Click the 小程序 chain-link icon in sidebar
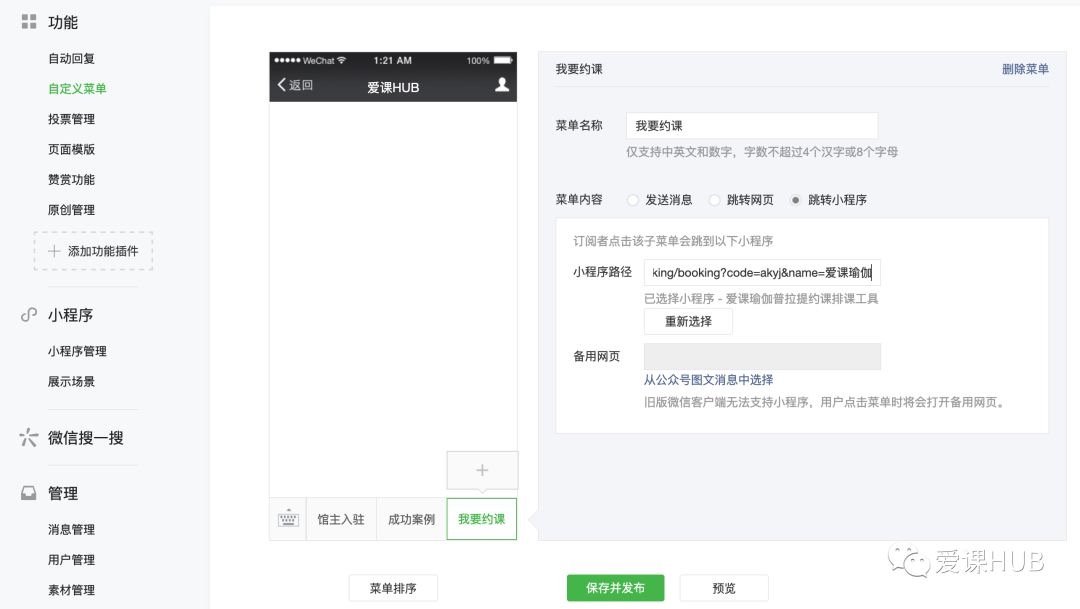 (x=27, y=314)
